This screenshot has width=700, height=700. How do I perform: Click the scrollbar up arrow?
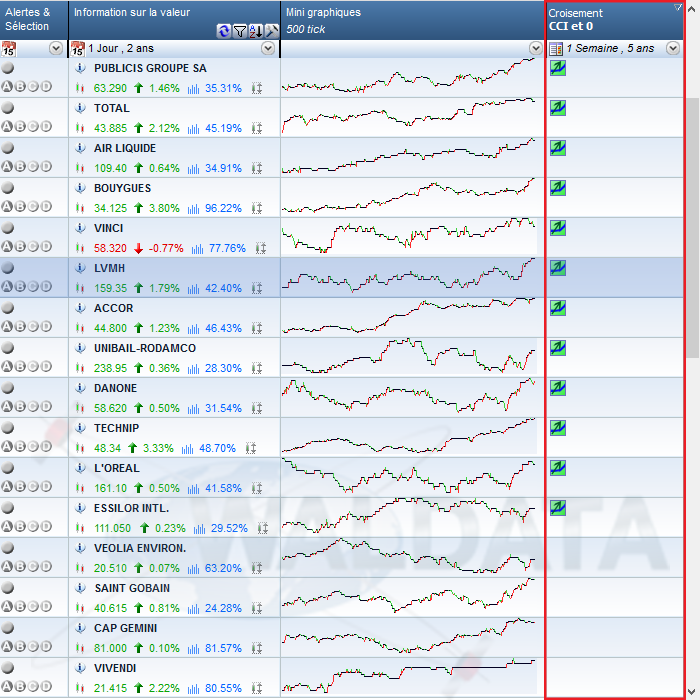pos(693,8)
